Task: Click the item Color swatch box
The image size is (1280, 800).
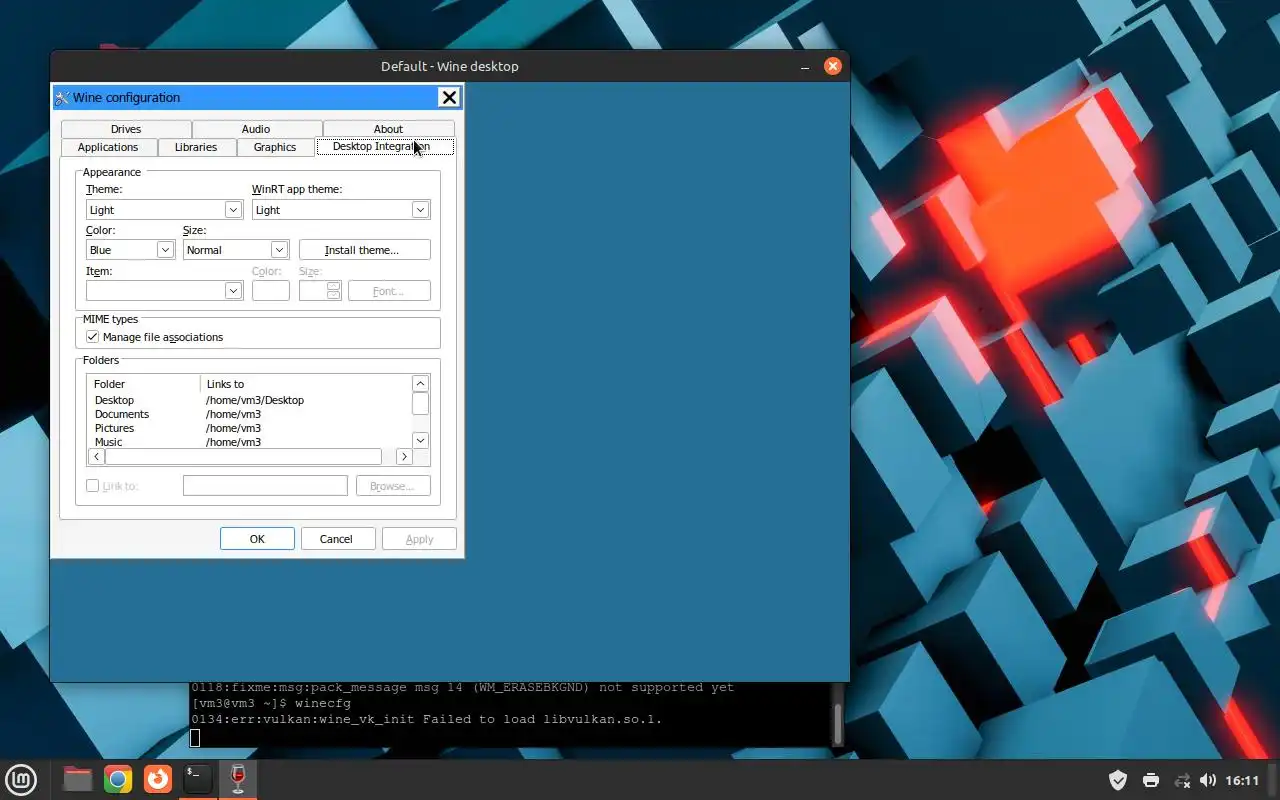Action: pos(271,291)
